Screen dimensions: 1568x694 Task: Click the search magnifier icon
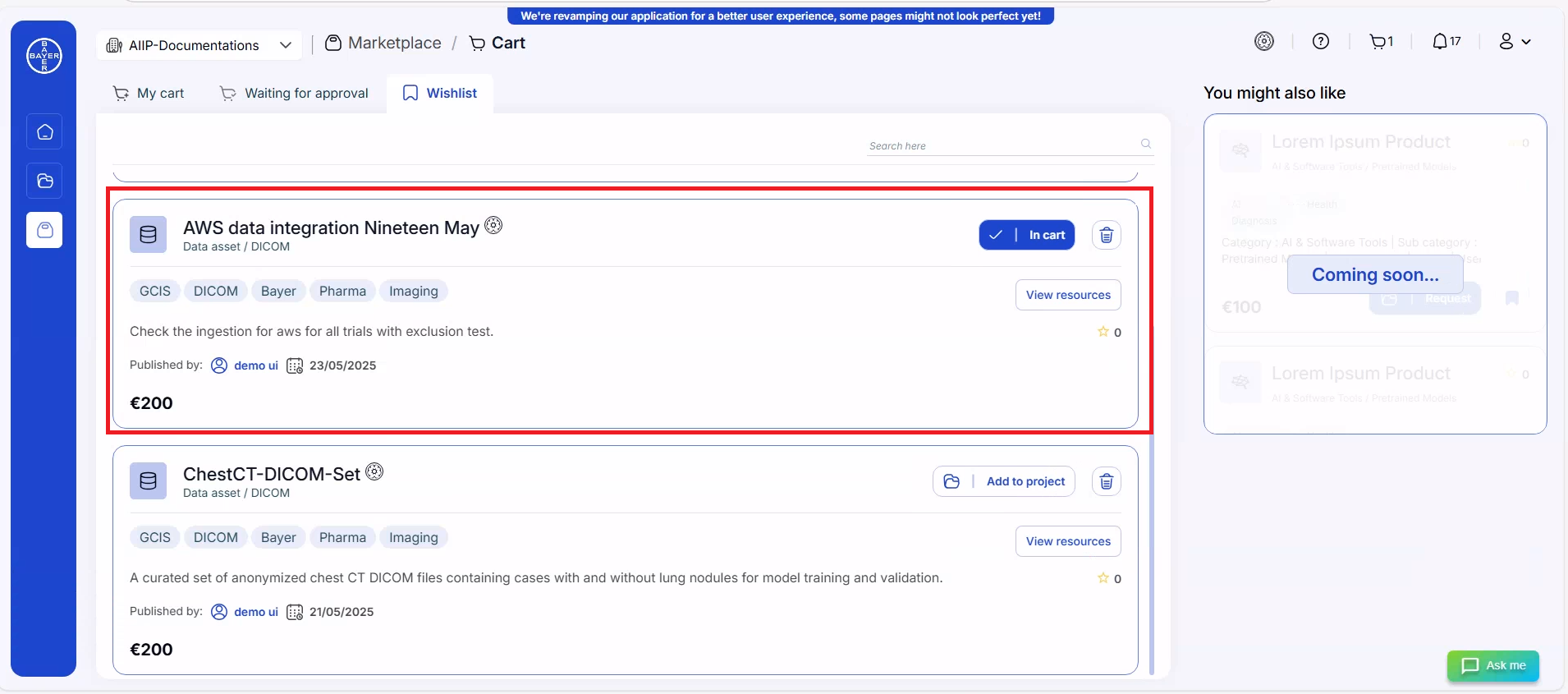click(x=1146, y=144)
